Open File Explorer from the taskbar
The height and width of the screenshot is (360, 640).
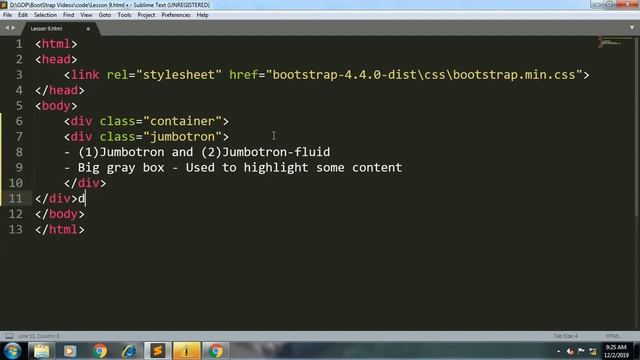41,351
